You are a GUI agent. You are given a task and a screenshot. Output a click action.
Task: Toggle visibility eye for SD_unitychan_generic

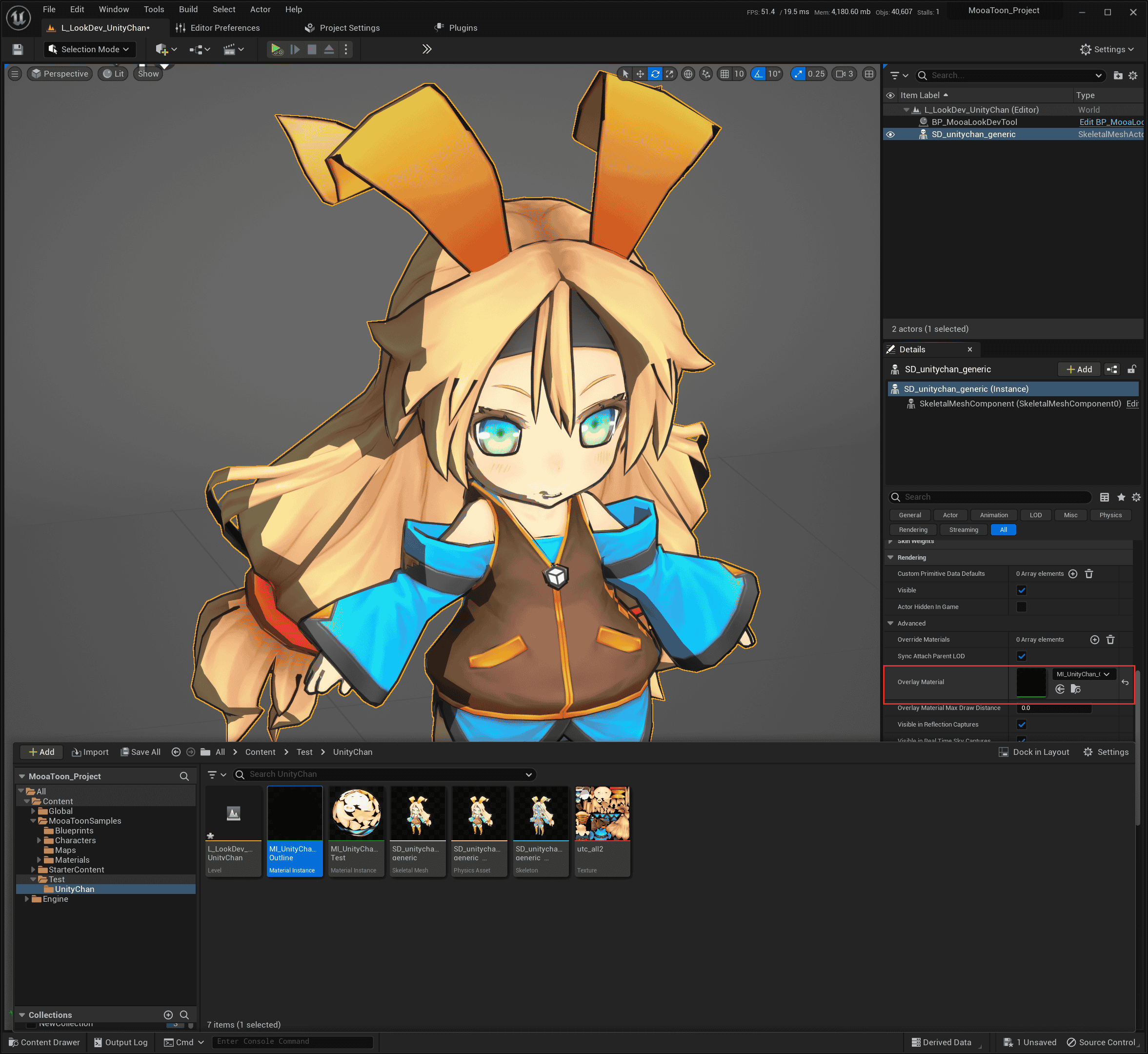click(x=890, y=135)
